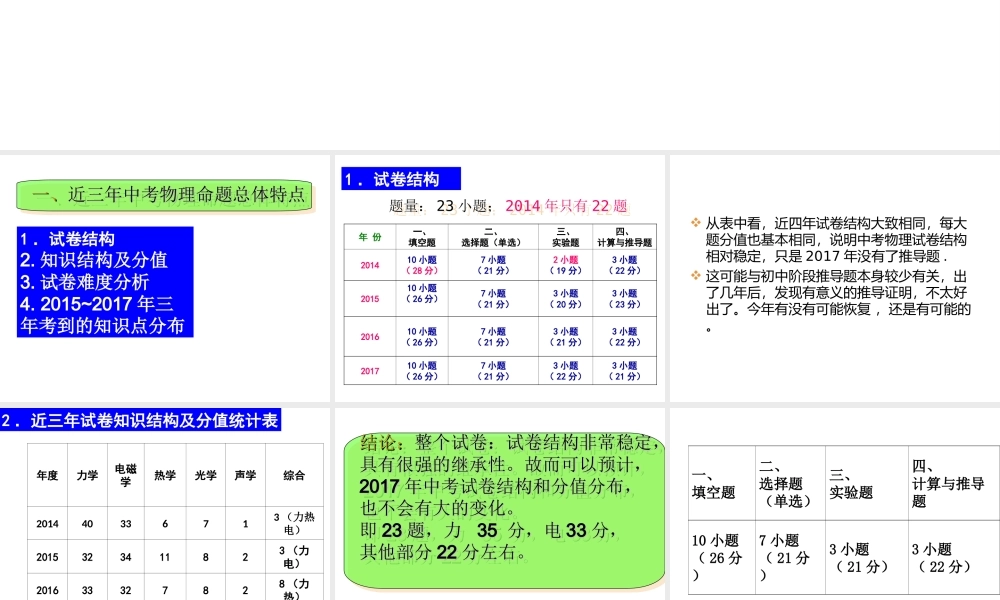Open the slide beginning 从表中看
The image size is (1000, 600).
click(x=835, y=278)
